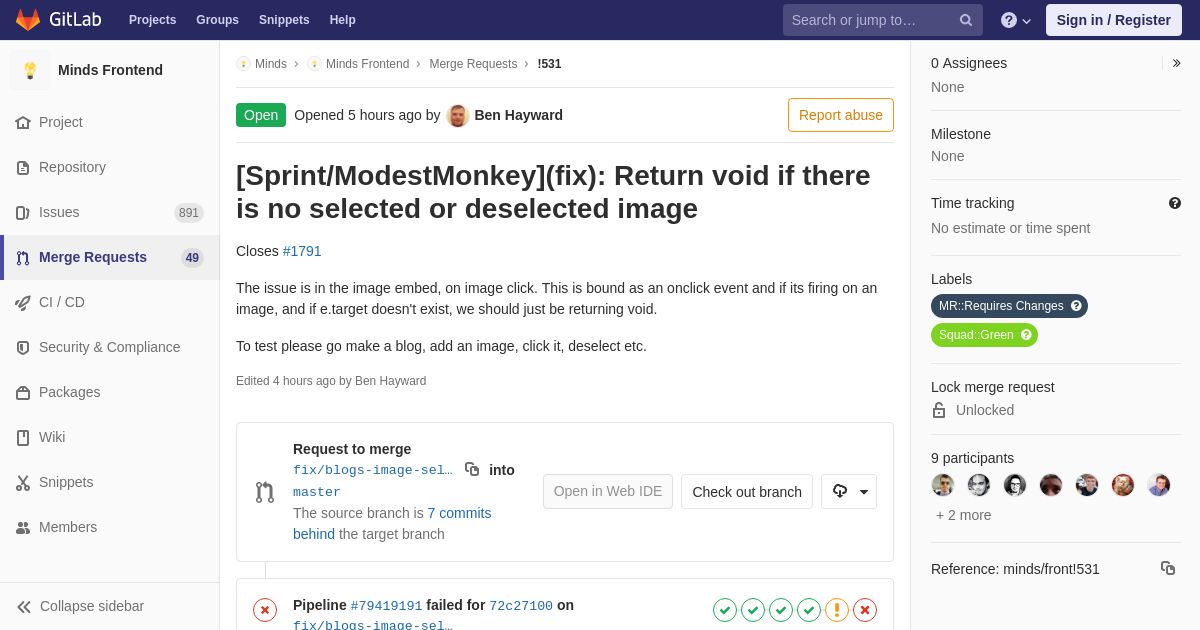The height and width of the screenshot is (630, 1200).
Task: Click MR::Requires Changes help icon
Action: pyautogui.click(x=1076, y=306)
